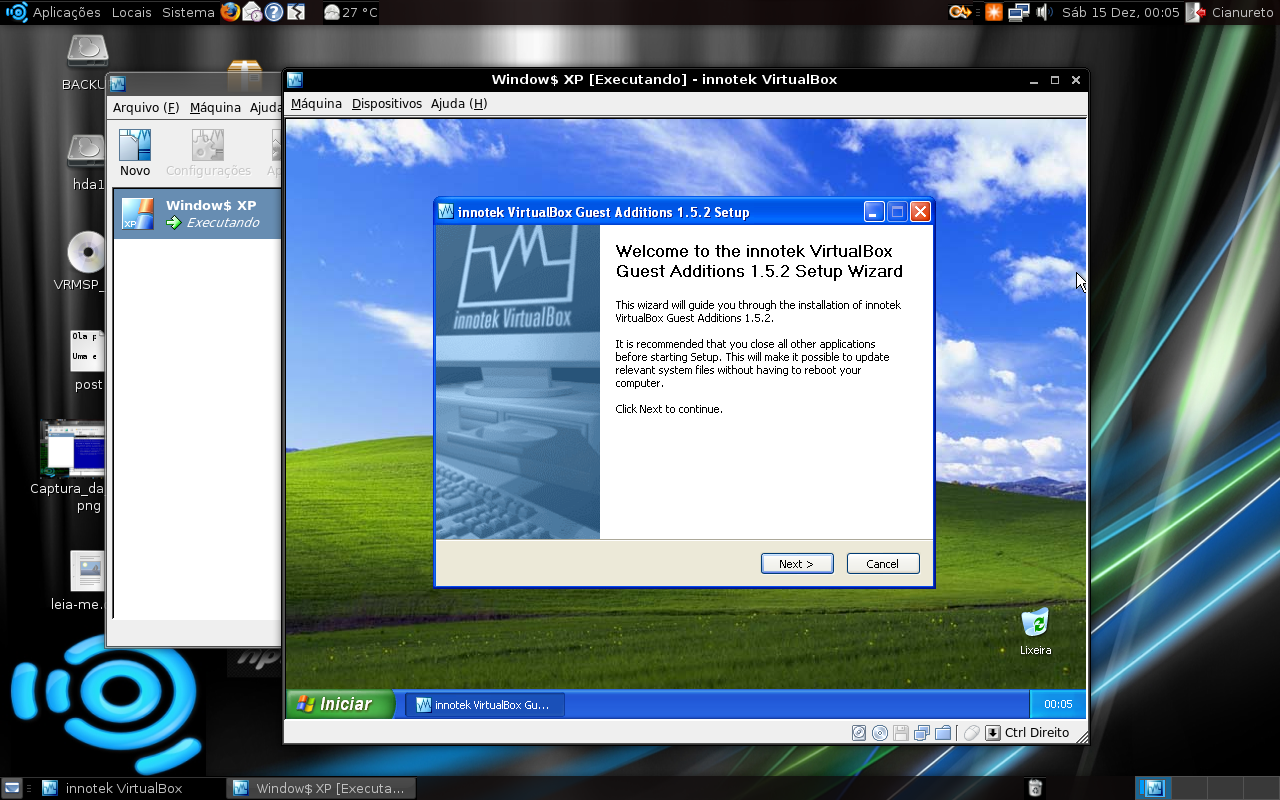Click the VM window menu icon in its title bar

click(295, 80)
